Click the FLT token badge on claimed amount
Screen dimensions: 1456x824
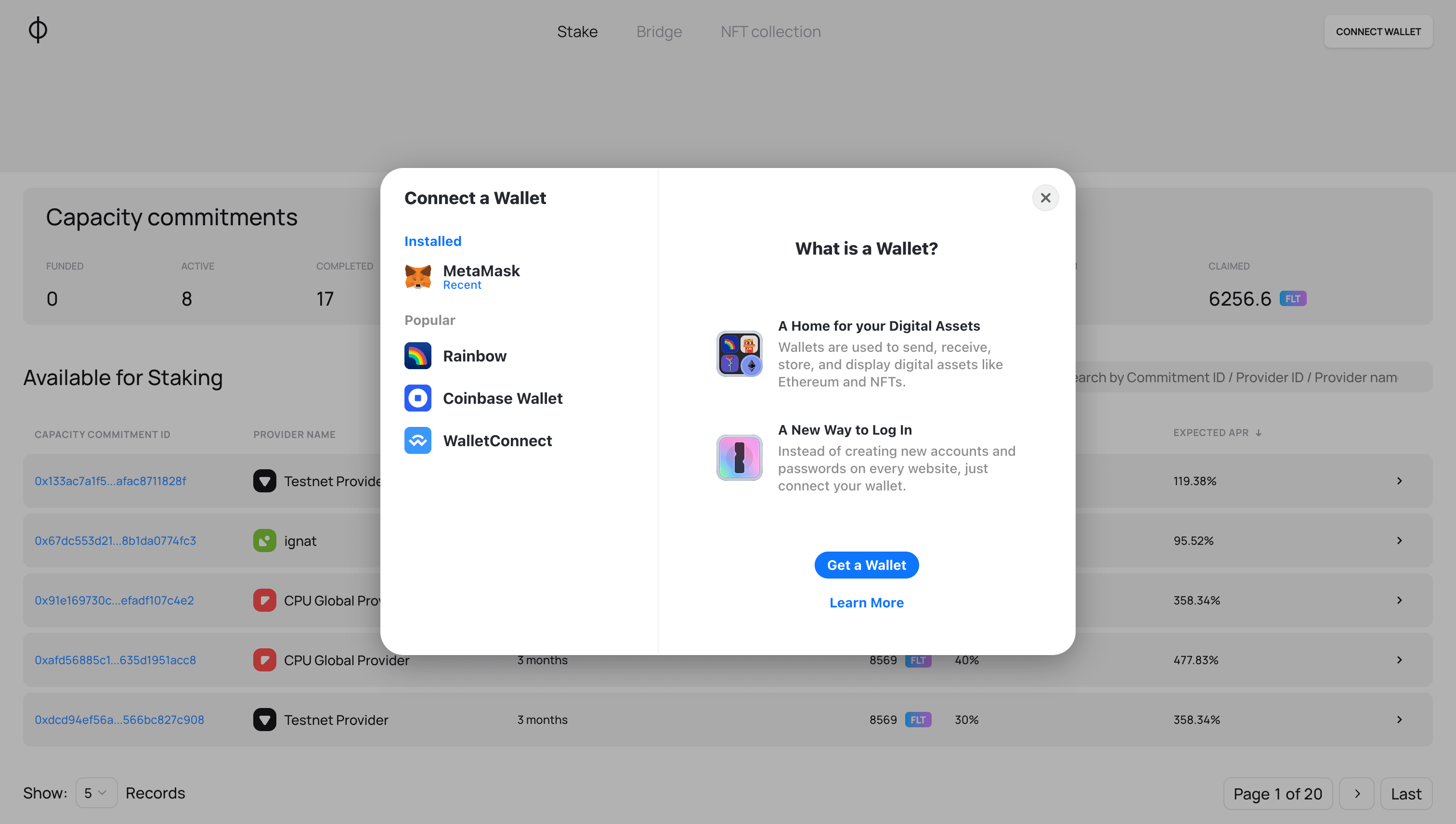(1293, 298)
